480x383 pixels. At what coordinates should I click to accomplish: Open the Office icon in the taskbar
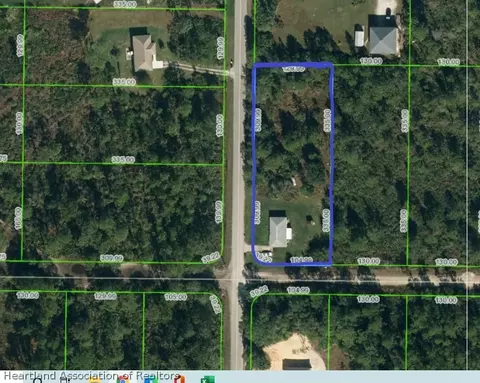coord(179,379)
